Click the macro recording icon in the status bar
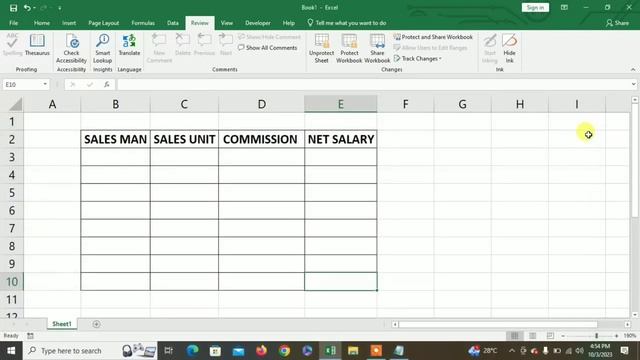 pyautogui.click(x=30, y=336)
